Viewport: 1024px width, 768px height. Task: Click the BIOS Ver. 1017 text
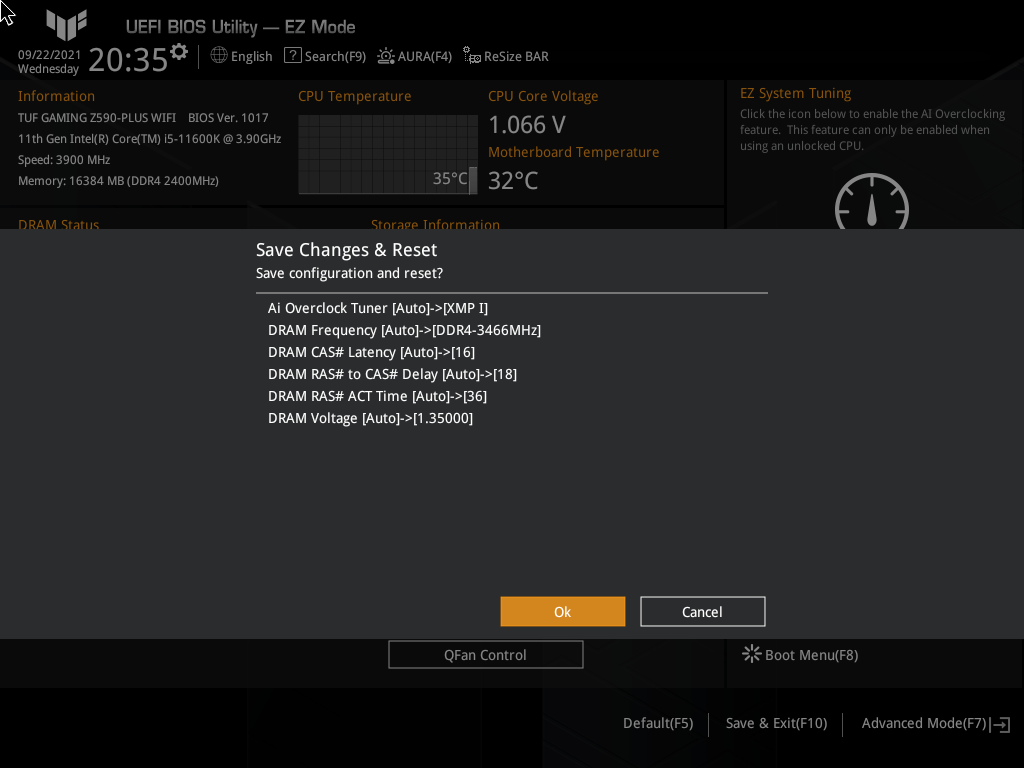coord(228,118)
